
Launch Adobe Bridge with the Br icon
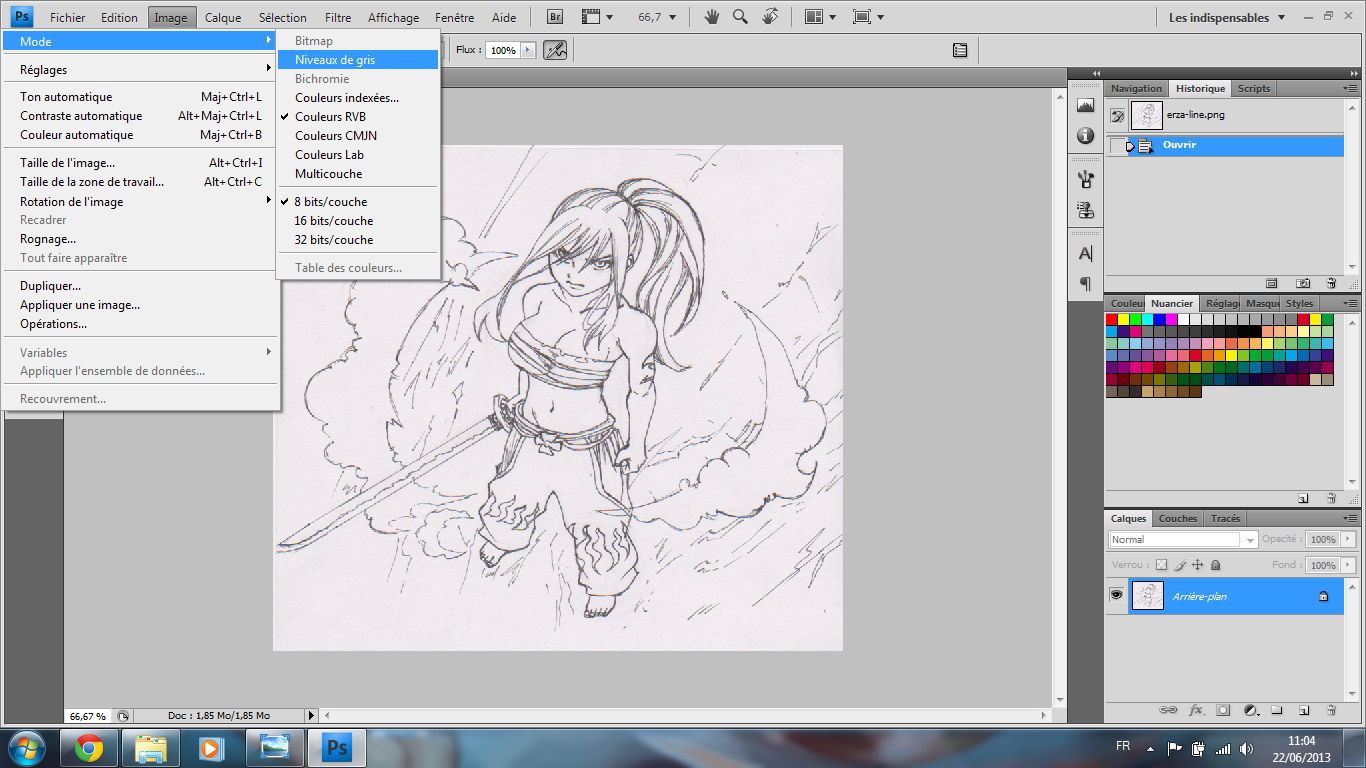pos(556,17)
